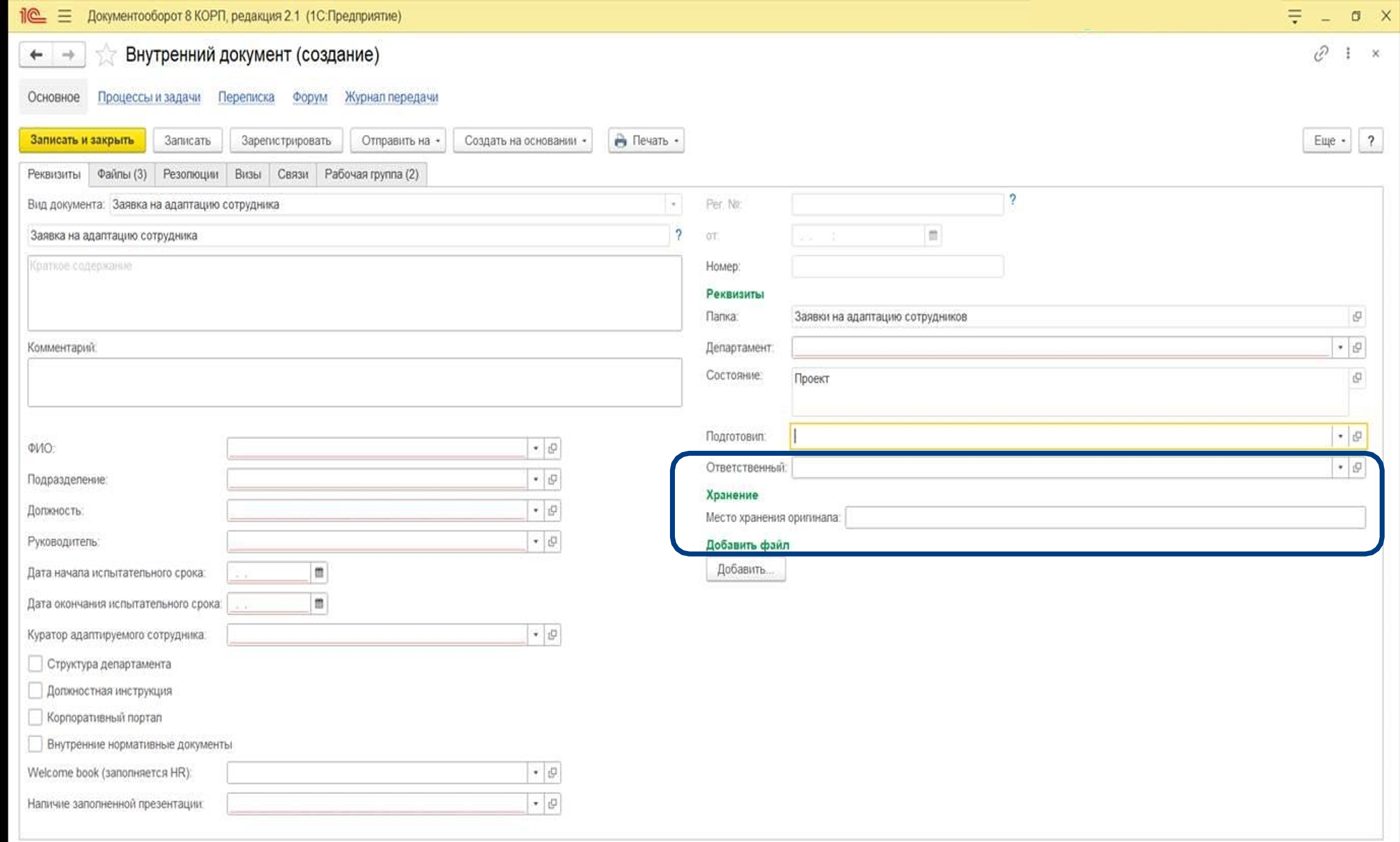1400x842 pixels.
Task: Expand the Вид документа dropdown
Action: tap(673, 204)
